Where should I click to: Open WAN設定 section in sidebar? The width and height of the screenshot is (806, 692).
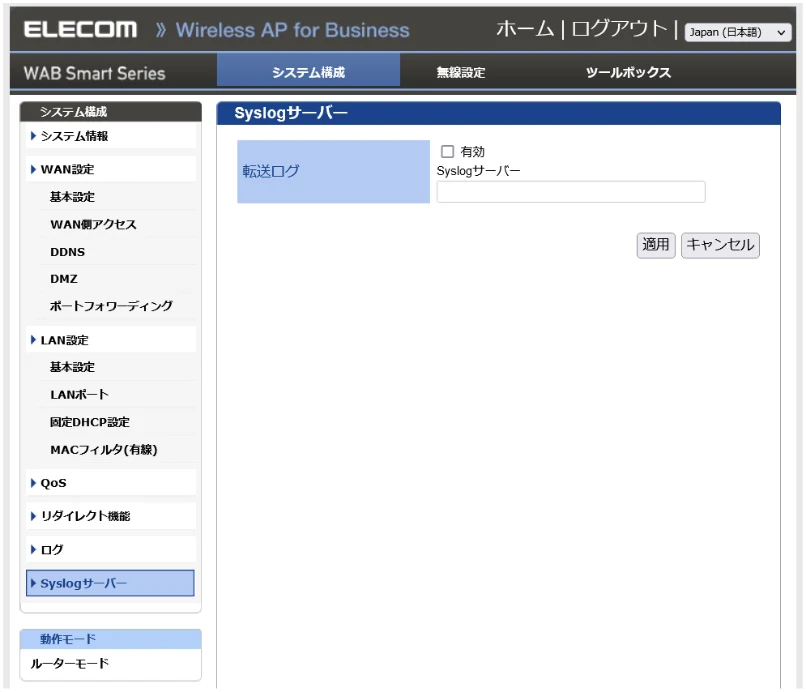pyautogui.click(x=111, y=169)
